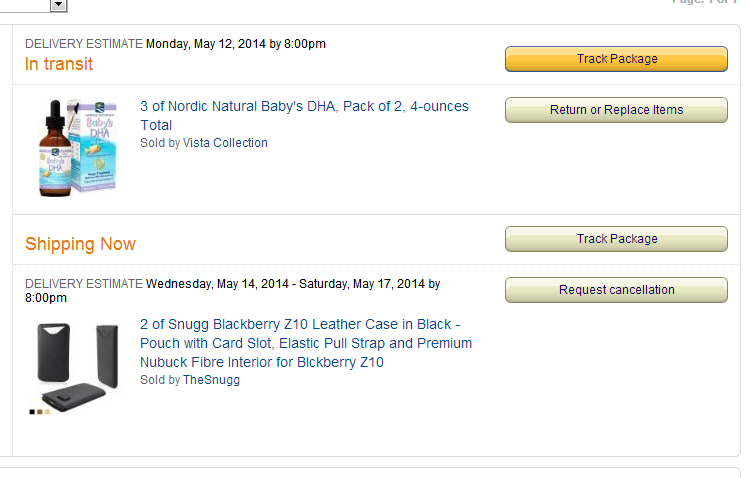Click the Snugg leather case thumbnail
Viewport: 748px width, 478px height.
point(78,366)
